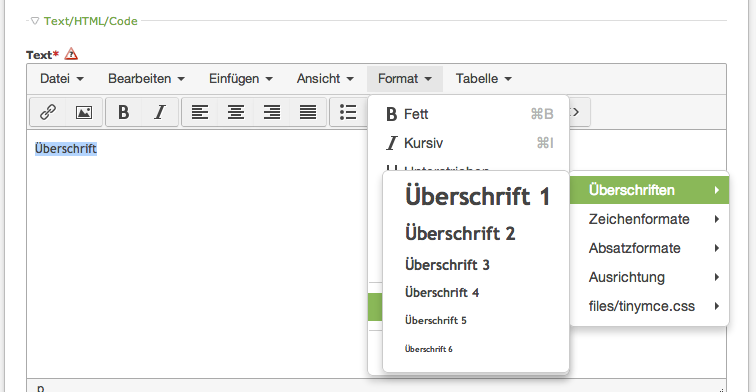This screenshot has width=756, height=392.
Task: Choose Fett in Format menu
Action: [469, 114]
